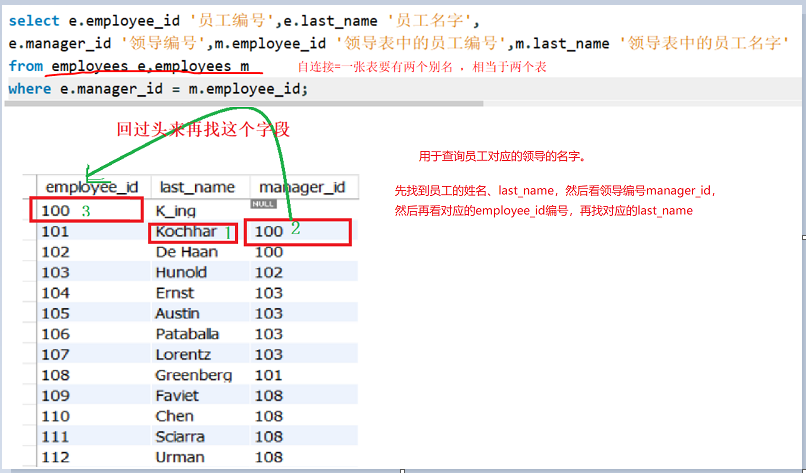Click the Austin last_name cell
Screen dimensions: 806x473
tap(200, 314)
